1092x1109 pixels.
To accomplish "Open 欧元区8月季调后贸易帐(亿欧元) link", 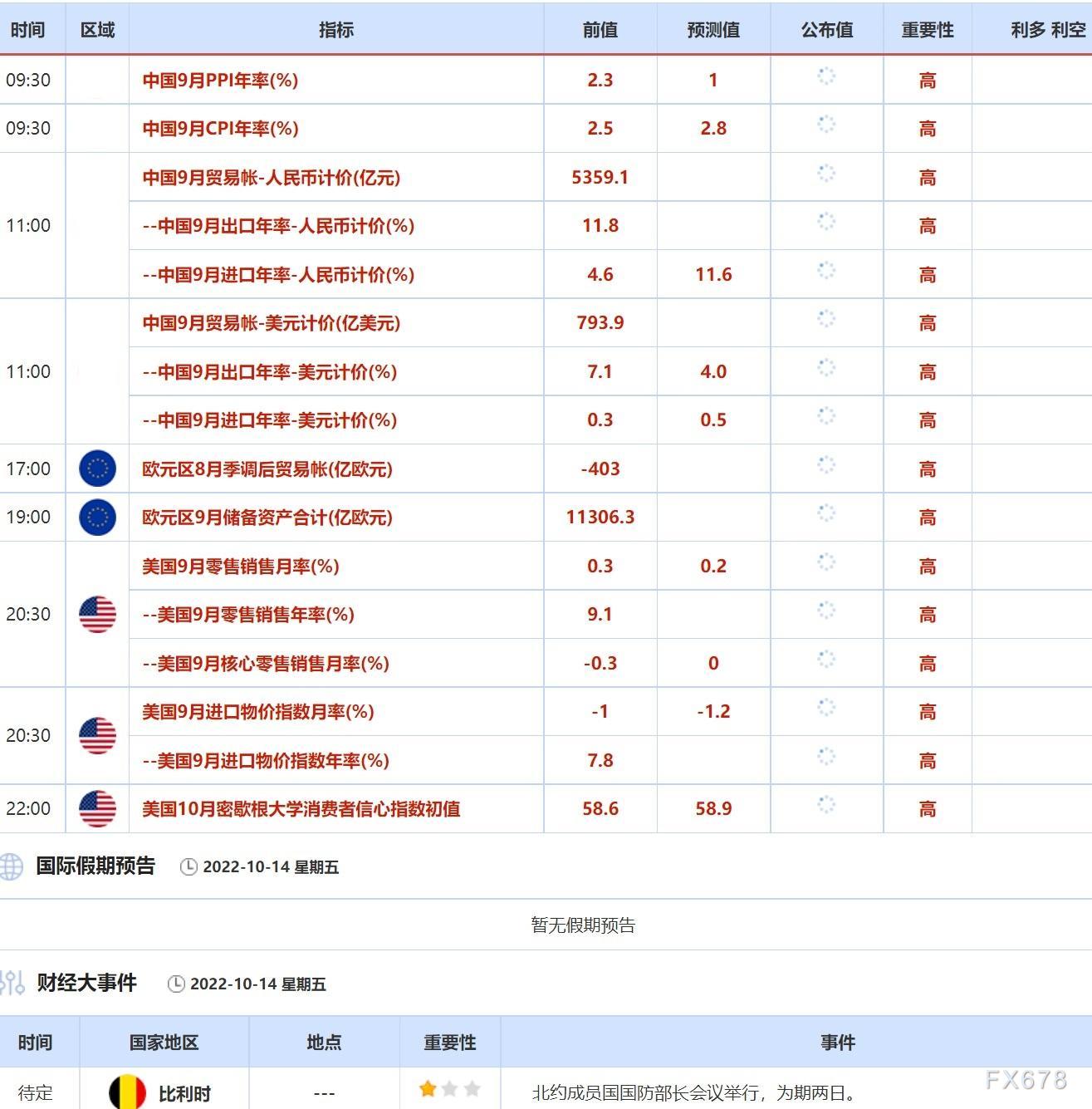I will [x=267, y=469].
